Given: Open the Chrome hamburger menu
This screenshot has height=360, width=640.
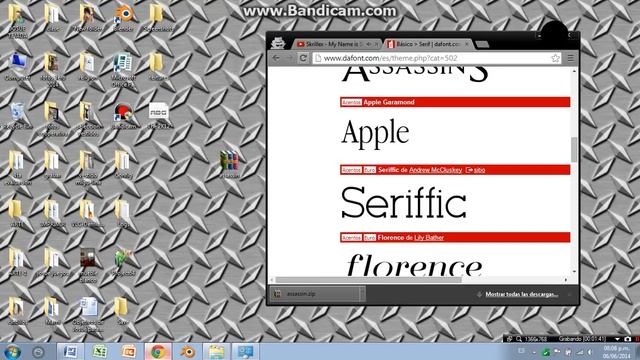Looking at the screenshot, I should (570, 58).
